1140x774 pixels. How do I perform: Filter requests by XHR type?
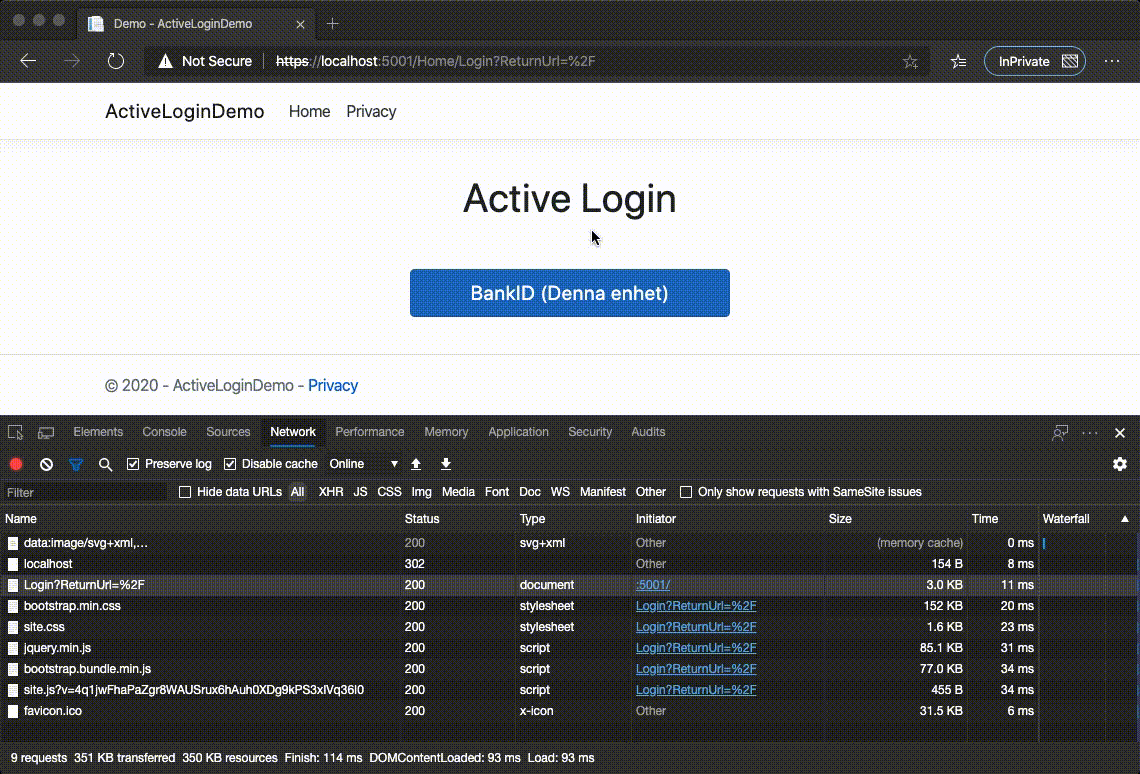coord(331,492)
